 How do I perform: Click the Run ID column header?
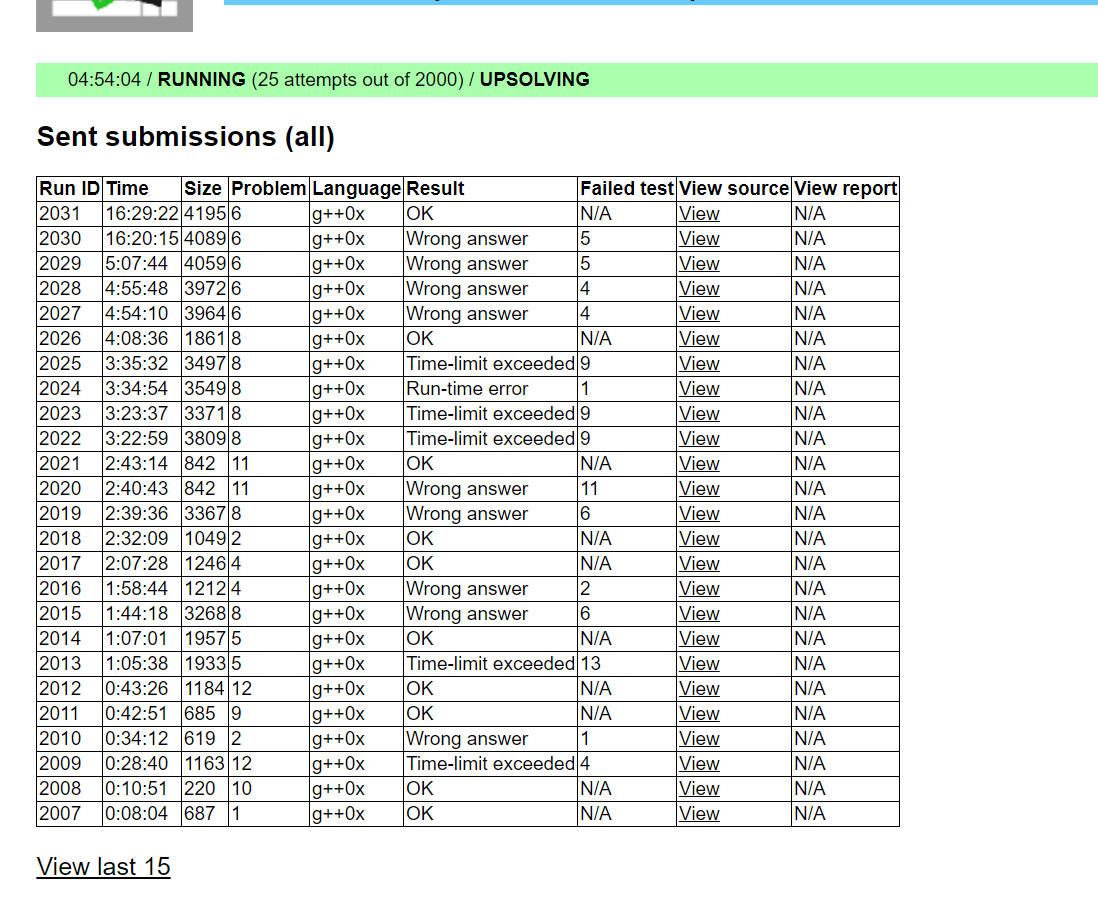69,189
